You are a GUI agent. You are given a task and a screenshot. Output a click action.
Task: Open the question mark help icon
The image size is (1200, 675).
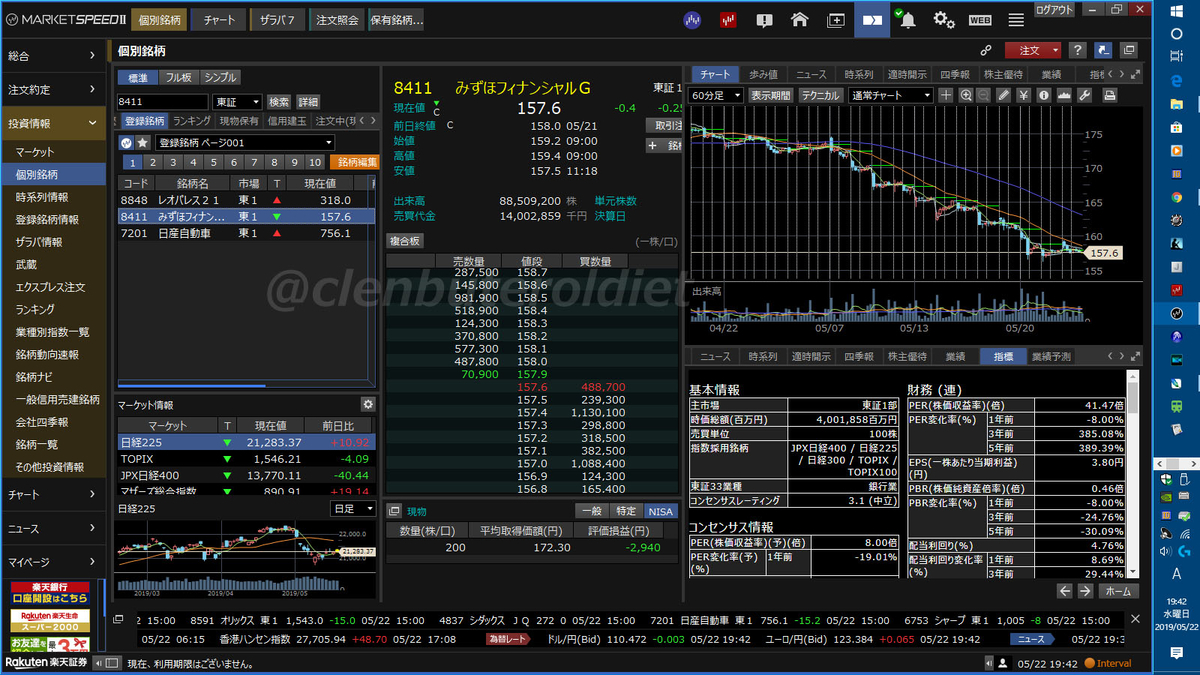(1078, 50)
